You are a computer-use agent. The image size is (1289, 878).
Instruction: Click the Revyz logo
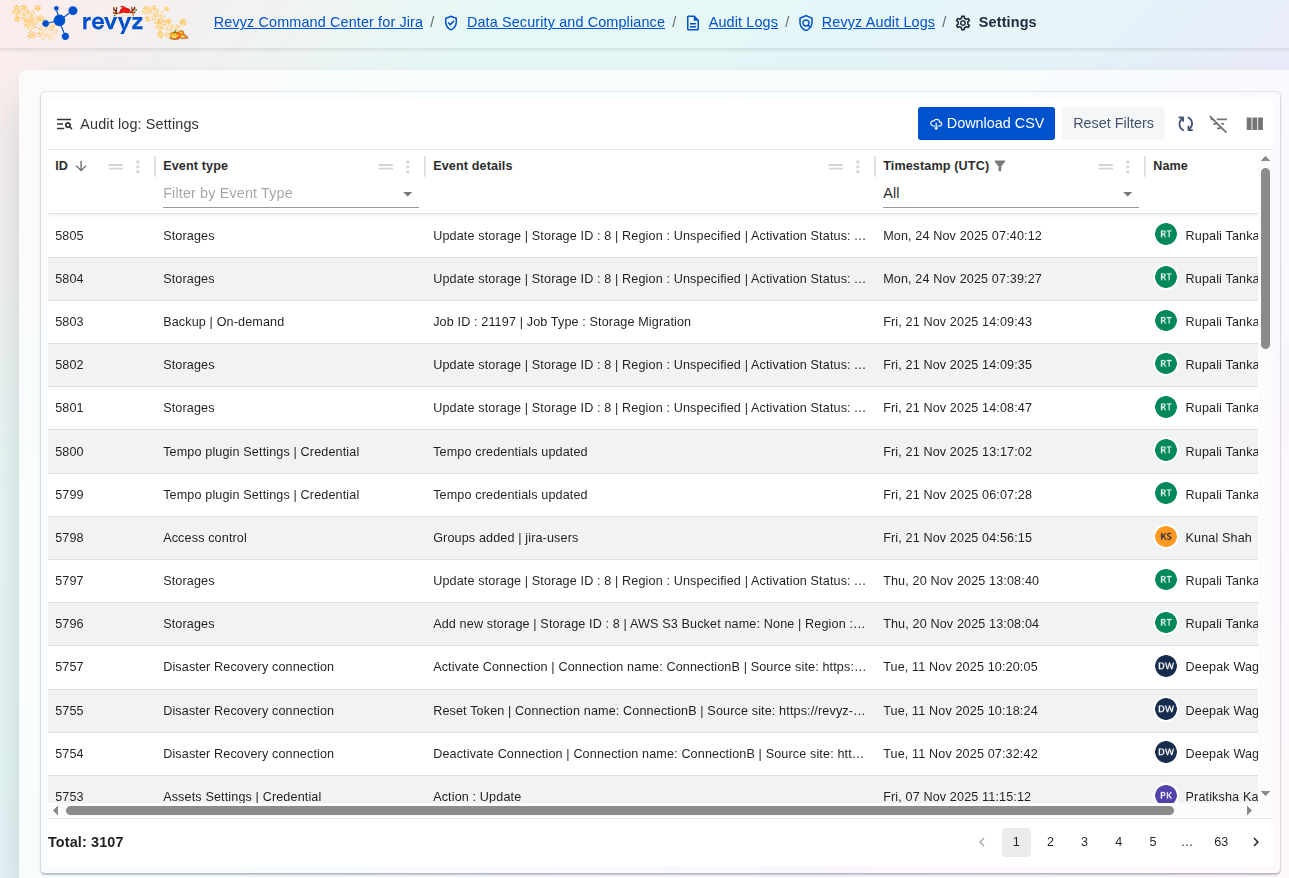click(100, 22)
